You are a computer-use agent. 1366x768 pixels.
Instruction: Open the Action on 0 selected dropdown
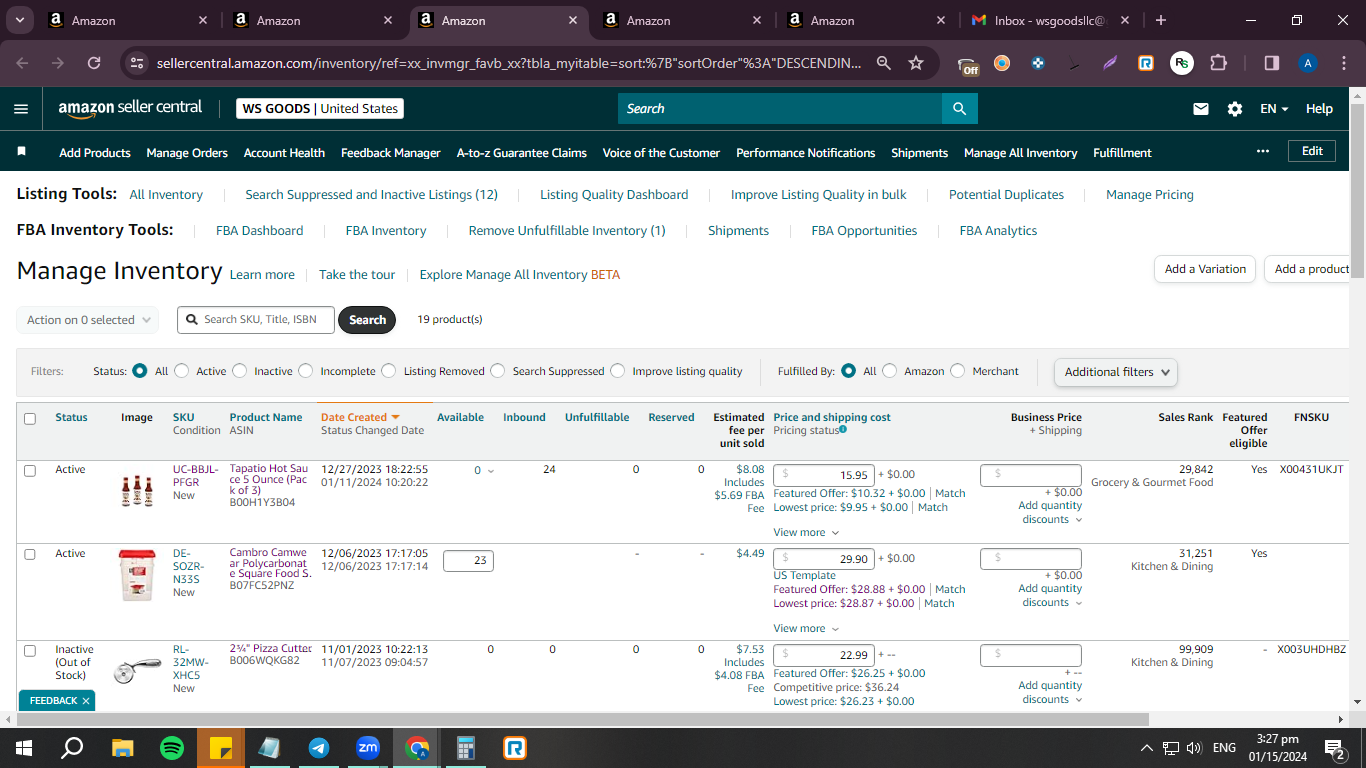point(88,320)
